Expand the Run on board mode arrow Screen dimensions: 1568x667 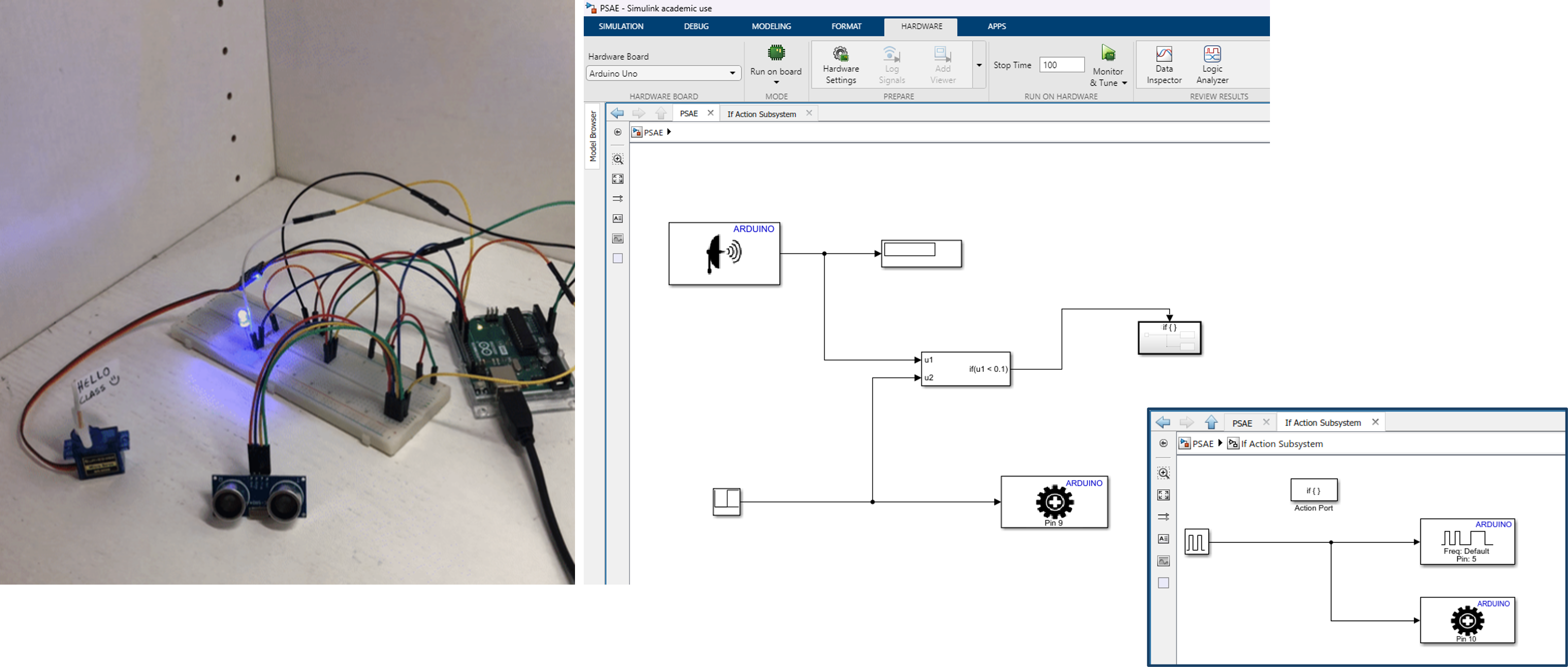coord(776,82)
